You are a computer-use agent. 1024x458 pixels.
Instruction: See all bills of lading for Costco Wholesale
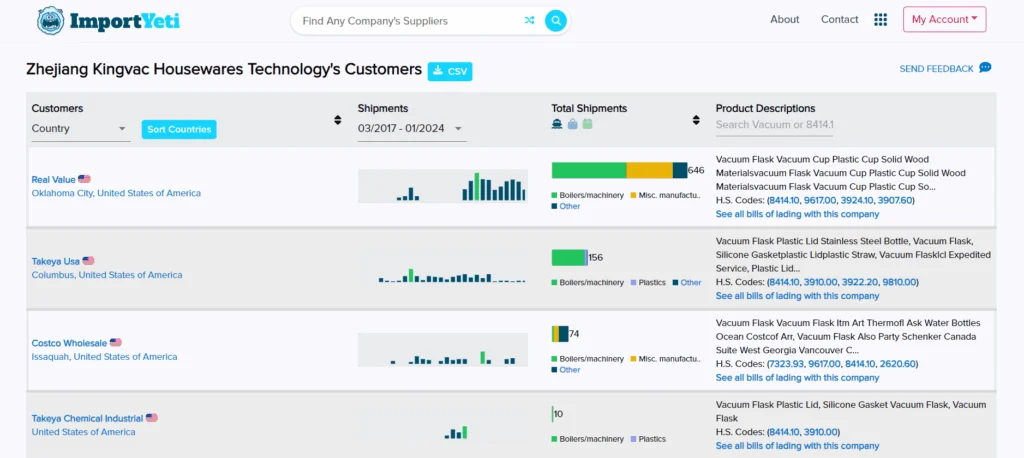(797, 378)
